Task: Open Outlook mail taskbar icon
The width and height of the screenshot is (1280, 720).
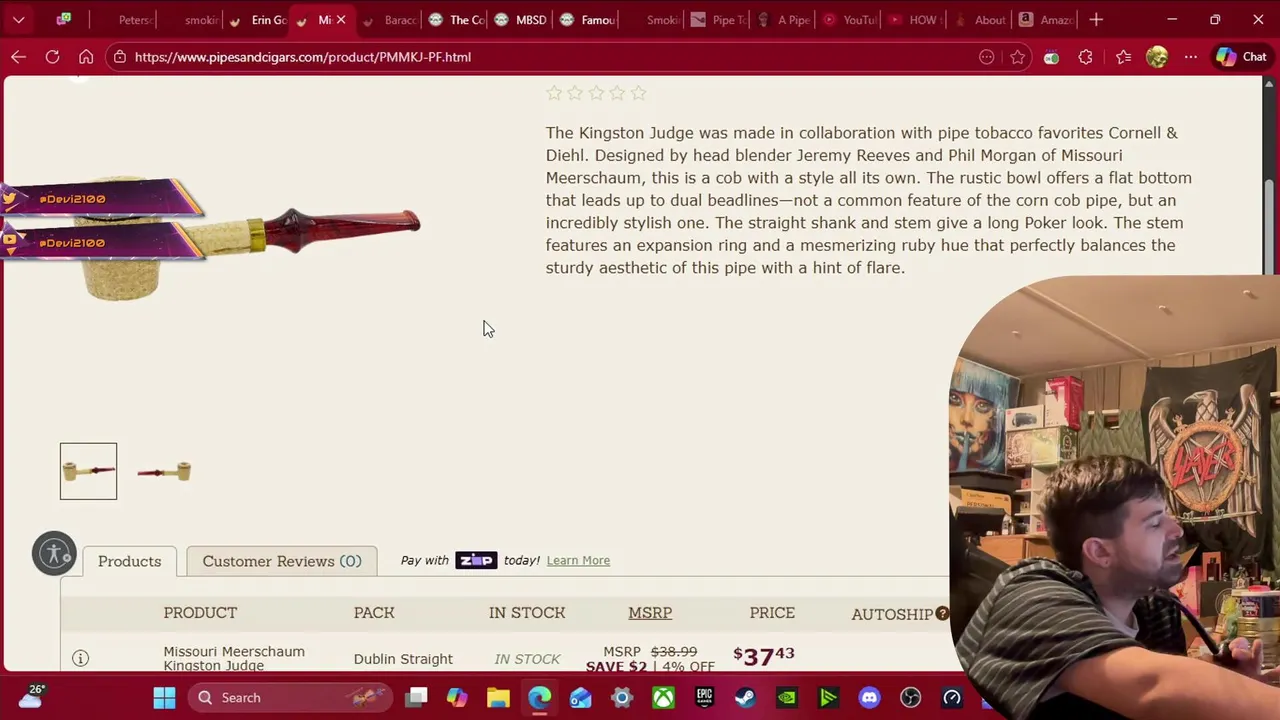Action: (x=580, y=697)
